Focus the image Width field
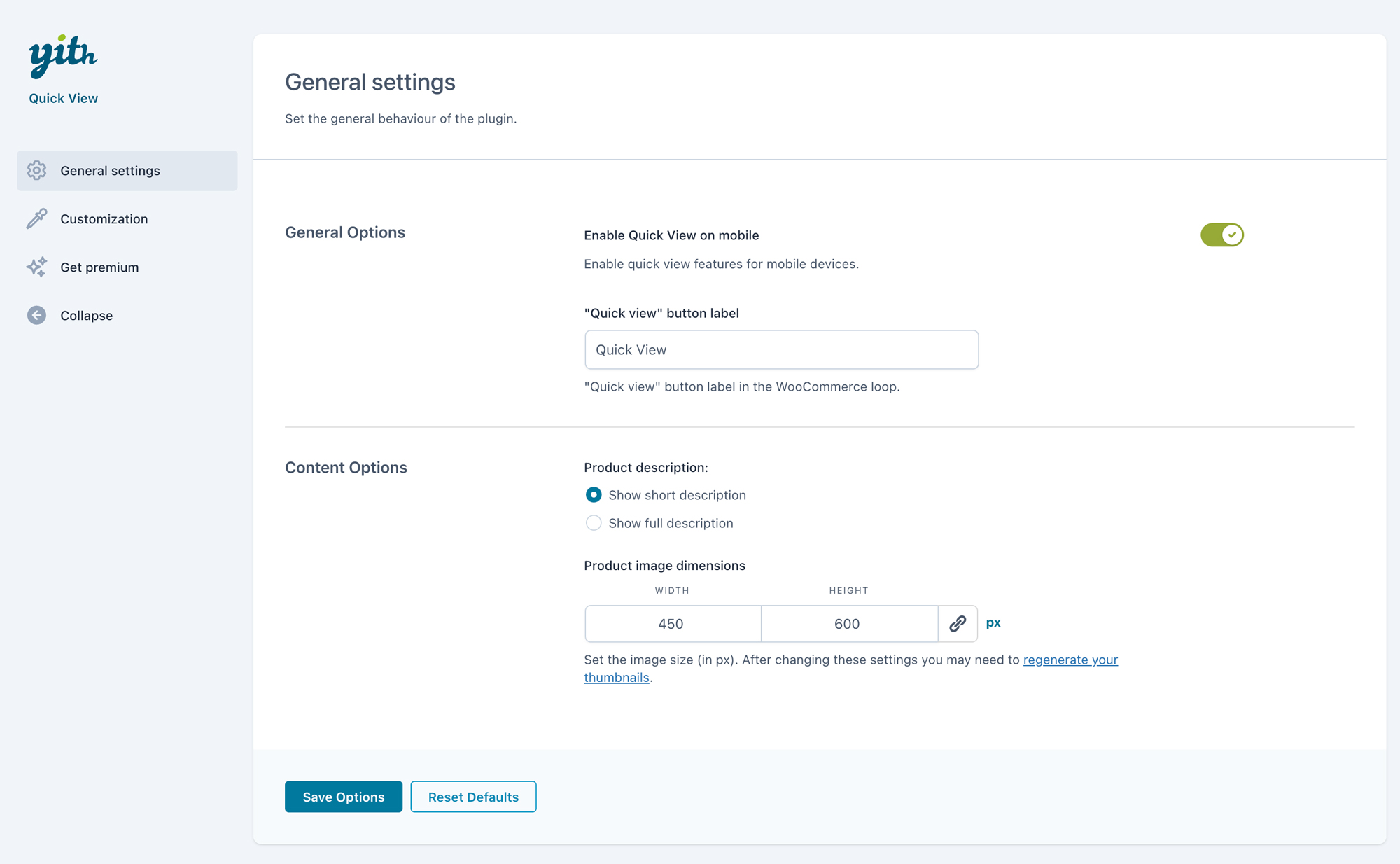 672,623
